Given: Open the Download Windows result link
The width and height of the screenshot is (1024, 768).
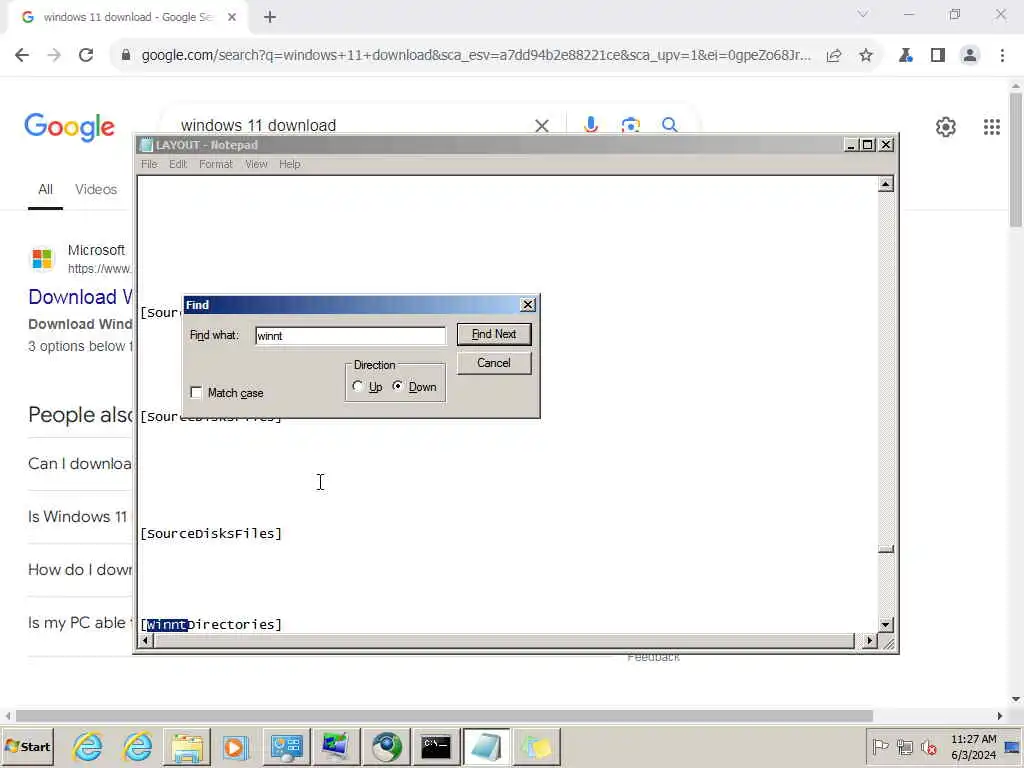Looking at the screenshot, I should [x=80, y=297].
